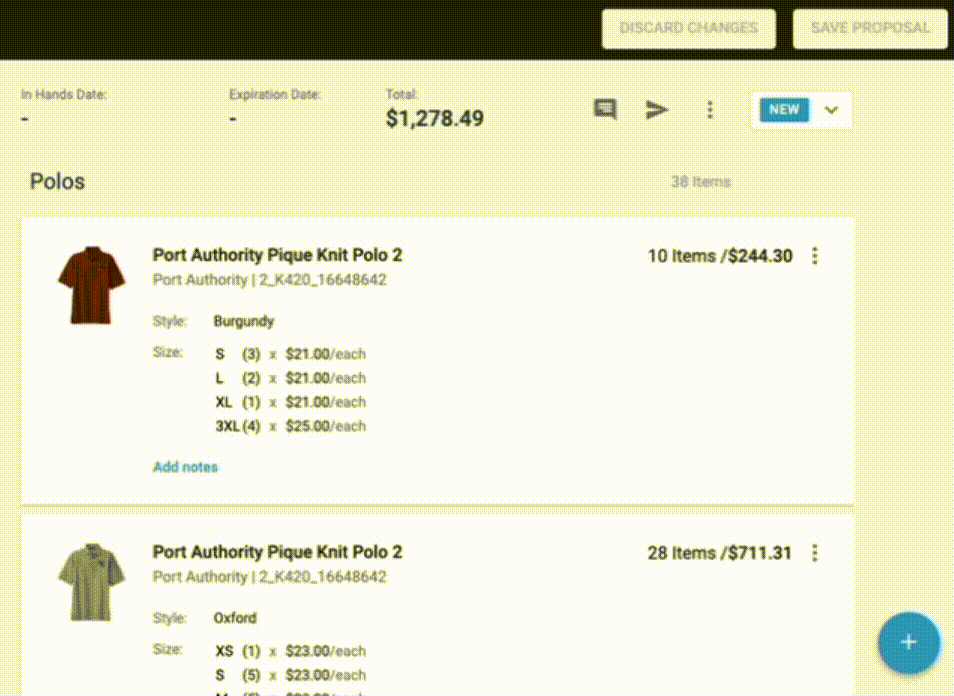Click the SAVE PROPOSAL button
The height and width of the screenshot is (696, 954).
pyautogui.click(x=869, y=28)
